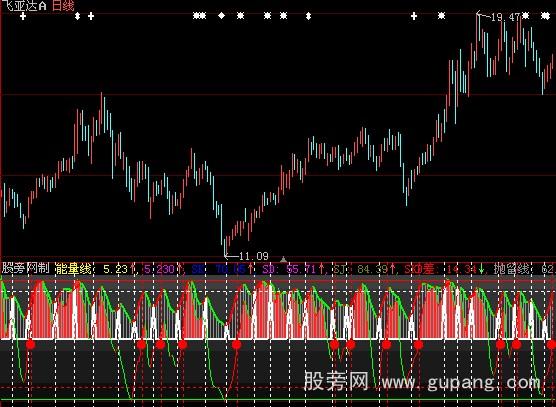556x407 pixels.
Task: Click the stock name 飞亚达A
Action: pos(24,5)
